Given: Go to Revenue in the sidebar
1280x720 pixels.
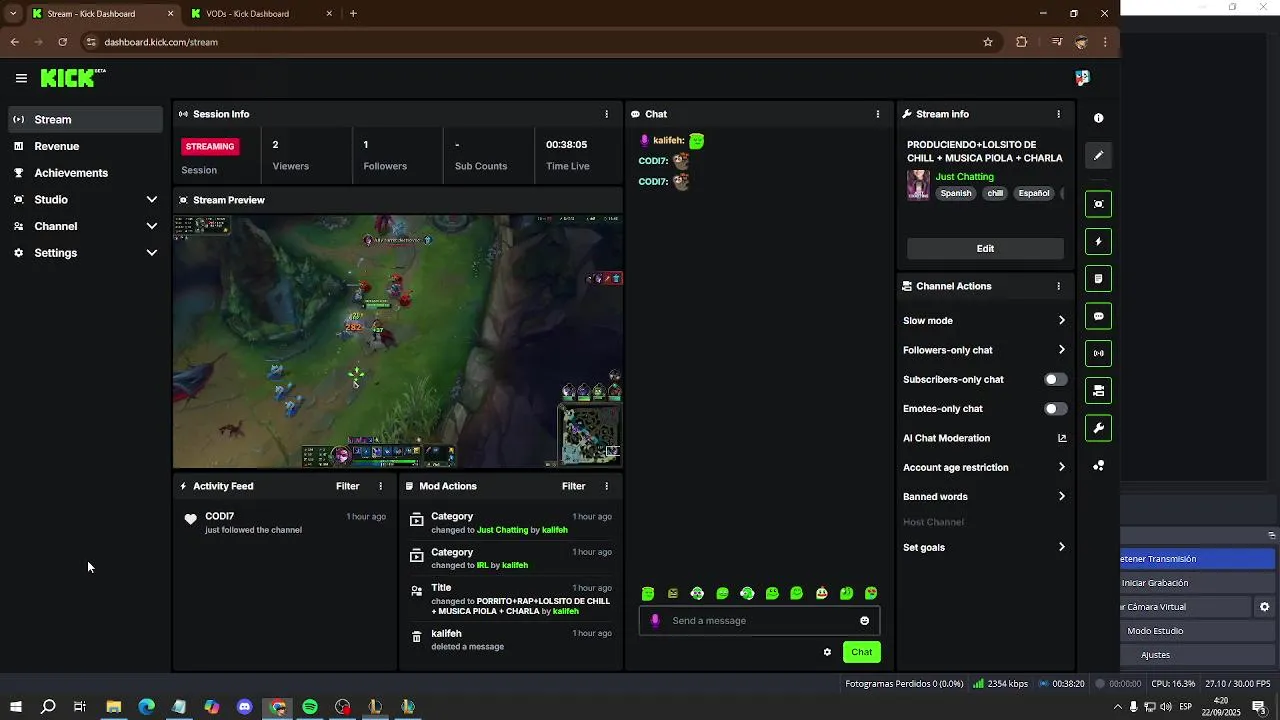Looking at the screenshot, I should click(85, 146).
